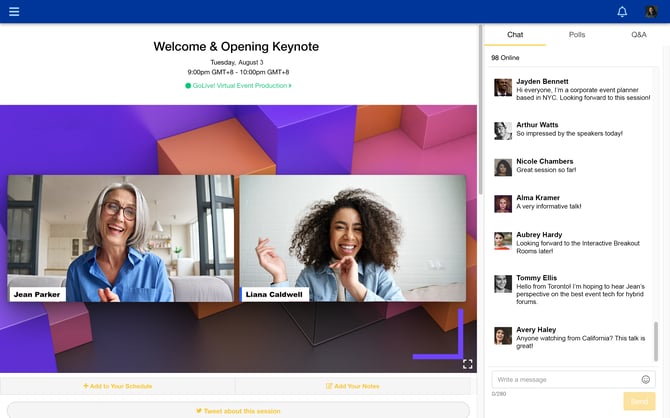Click Aubrey Hardy's chat avatar

pyautogui.click(x=503, y=240)
